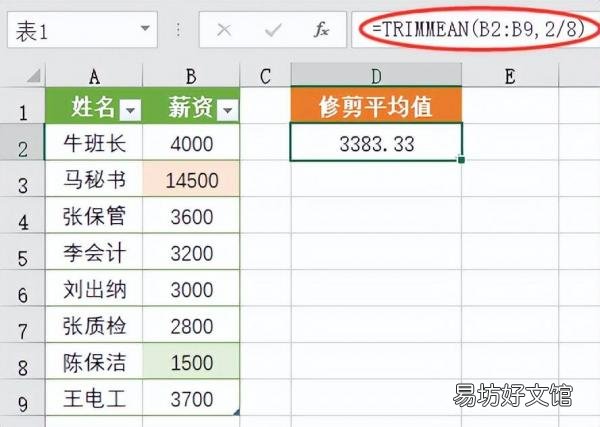Select row 8 header
This screenshot has width=600, height=427.
pos(23,361)
